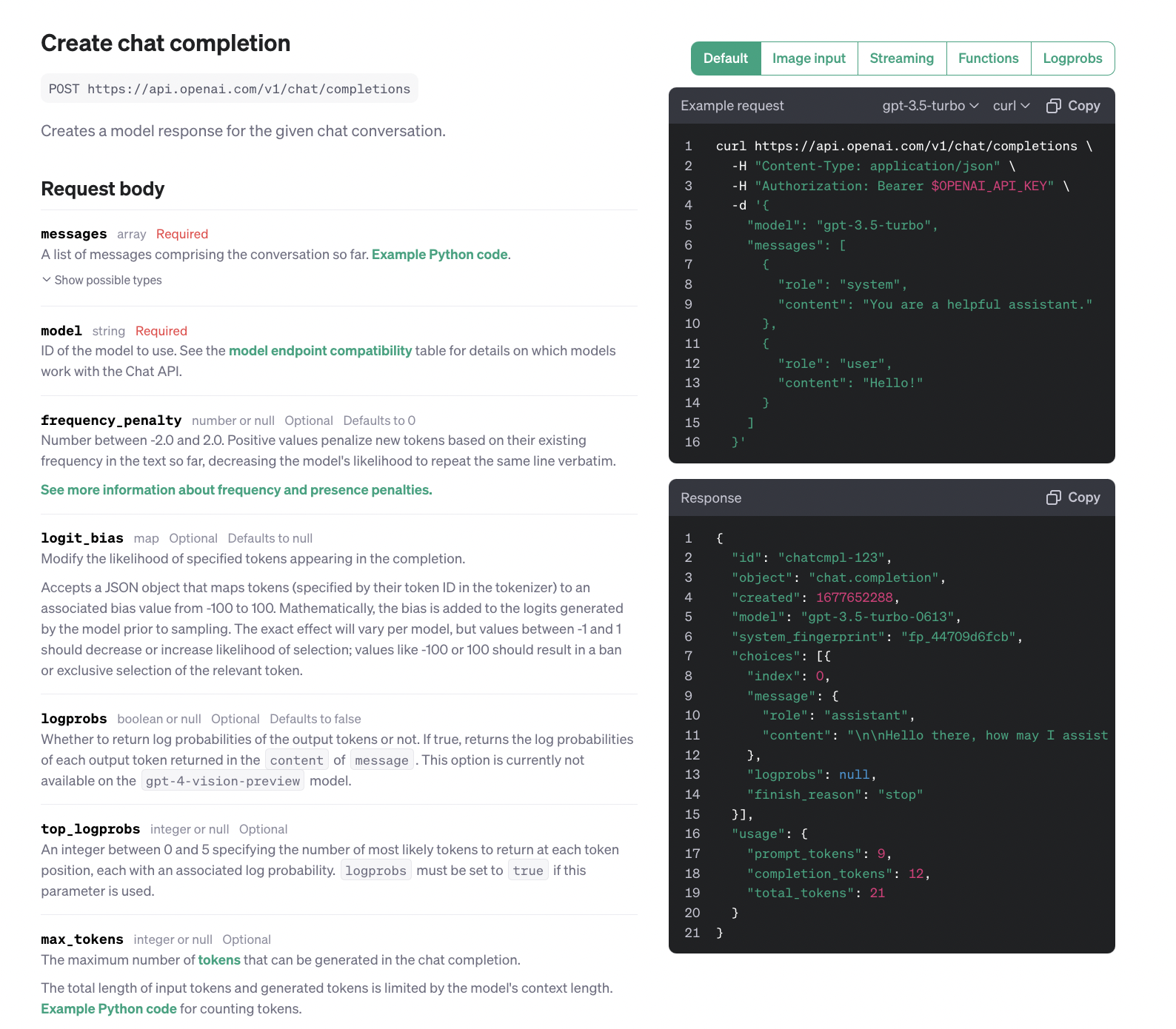The width and height of the screenshot is (1176, 1029).
Task: Click the "finish_reason": "stop" line
Action: click(835, 794)
